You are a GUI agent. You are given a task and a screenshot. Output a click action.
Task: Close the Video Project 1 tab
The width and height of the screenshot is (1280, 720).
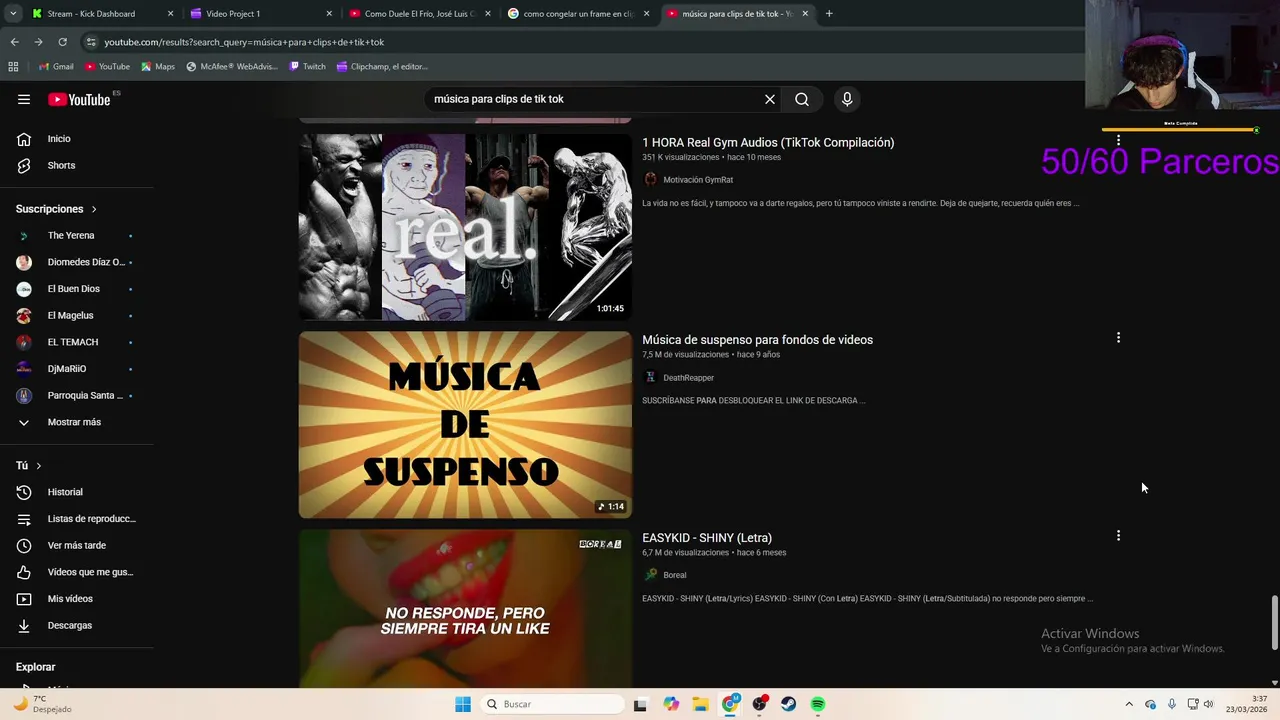pos(329,14)
